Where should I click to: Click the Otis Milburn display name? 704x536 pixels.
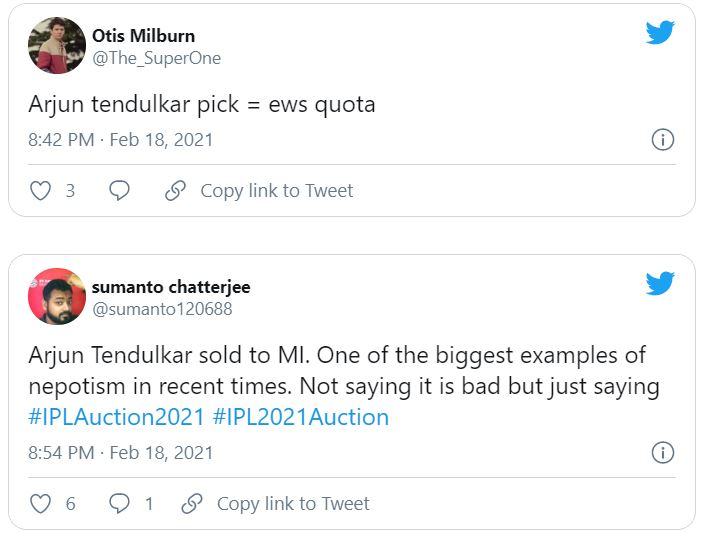(x=143, y=36)
